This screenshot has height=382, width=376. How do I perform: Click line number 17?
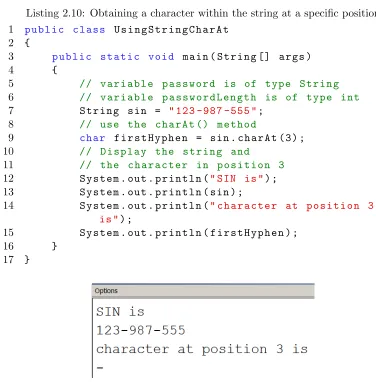[9, 259]
